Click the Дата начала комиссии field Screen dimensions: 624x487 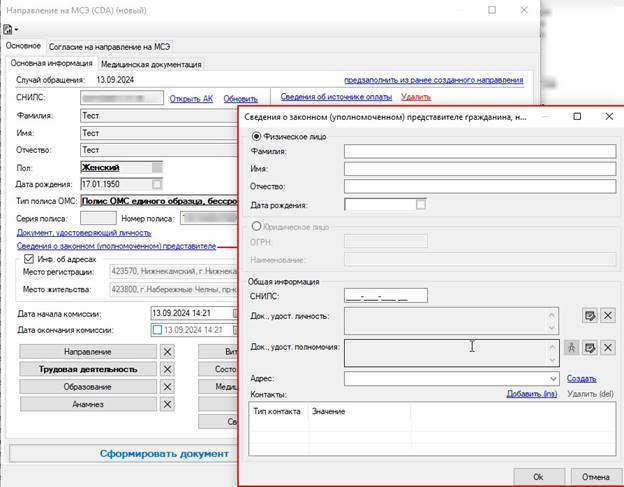pos(194,313)
